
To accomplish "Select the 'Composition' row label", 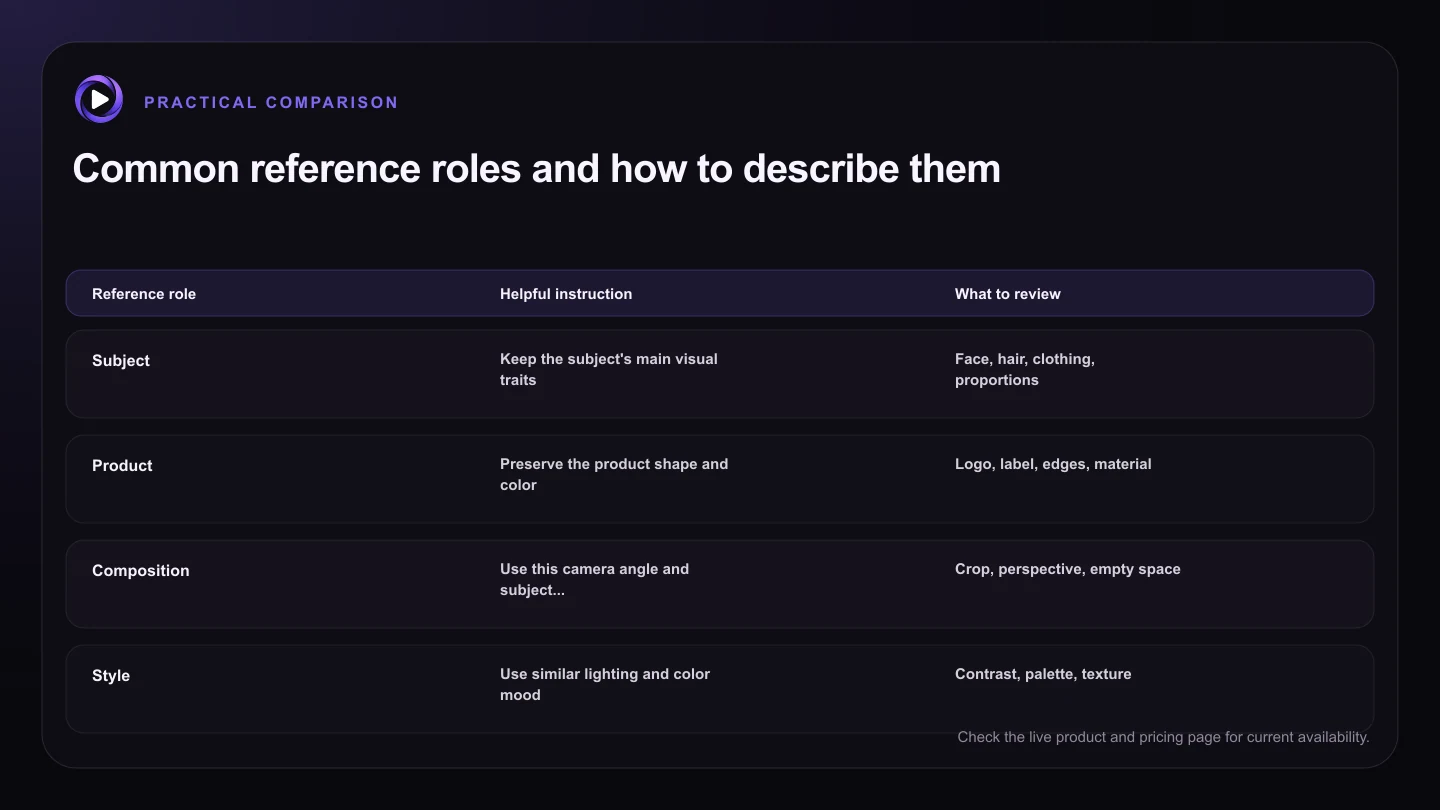I will [141, 571].
